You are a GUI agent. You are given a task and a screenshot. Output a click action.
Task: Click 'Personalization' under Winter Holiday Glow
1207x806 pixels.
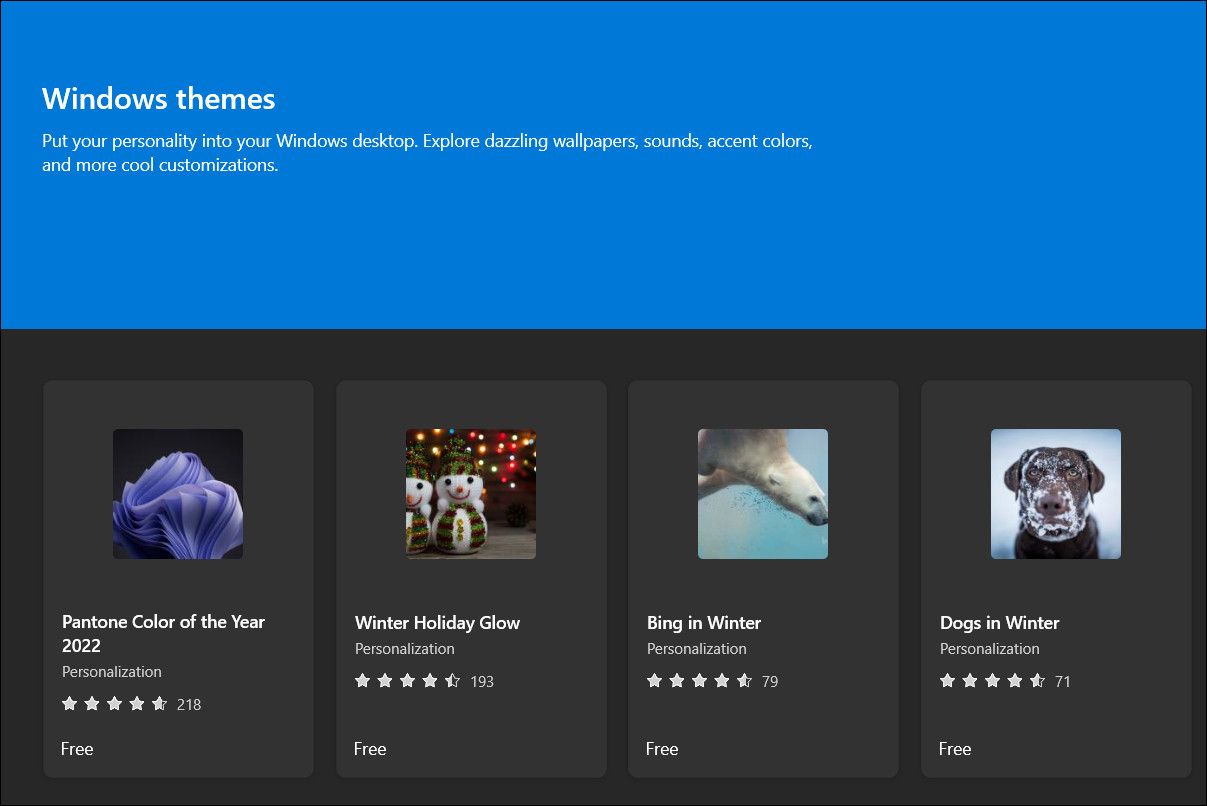[x=404, y=648]
